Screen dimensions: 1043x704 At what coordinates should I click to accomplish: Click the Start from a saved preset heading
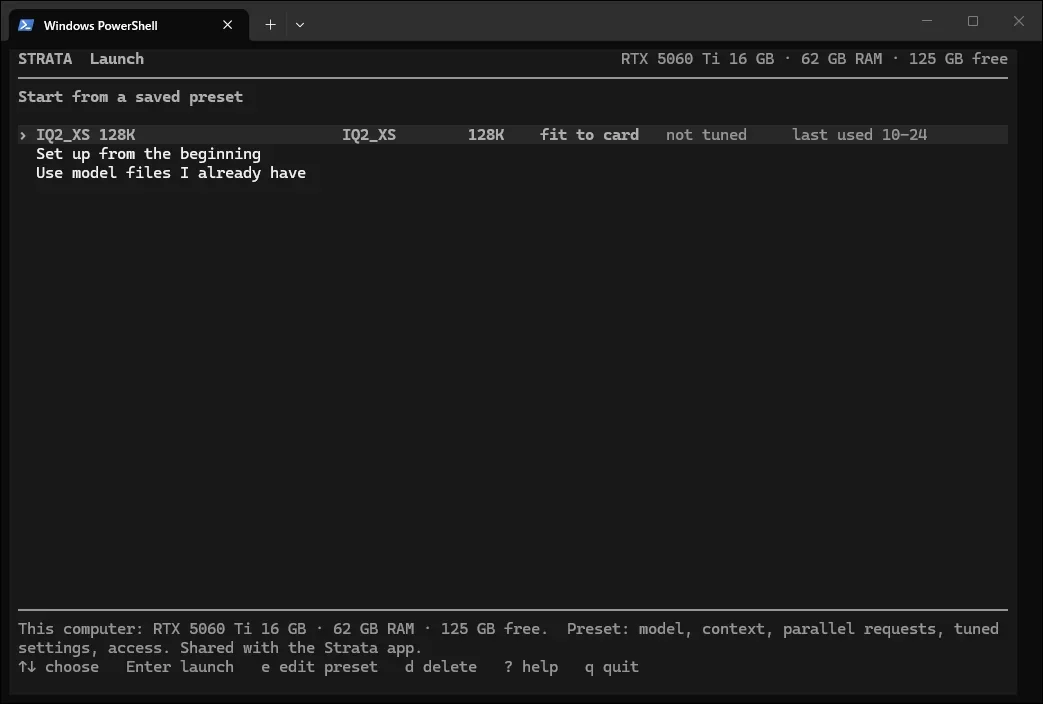(x=130, y=97)
